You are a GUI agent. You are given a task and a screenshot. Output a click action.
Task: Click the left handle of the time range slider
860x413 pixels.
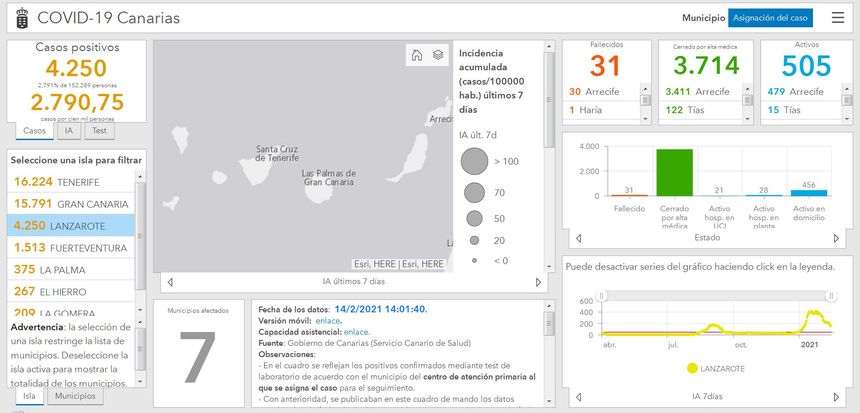(x=602, y=295)
